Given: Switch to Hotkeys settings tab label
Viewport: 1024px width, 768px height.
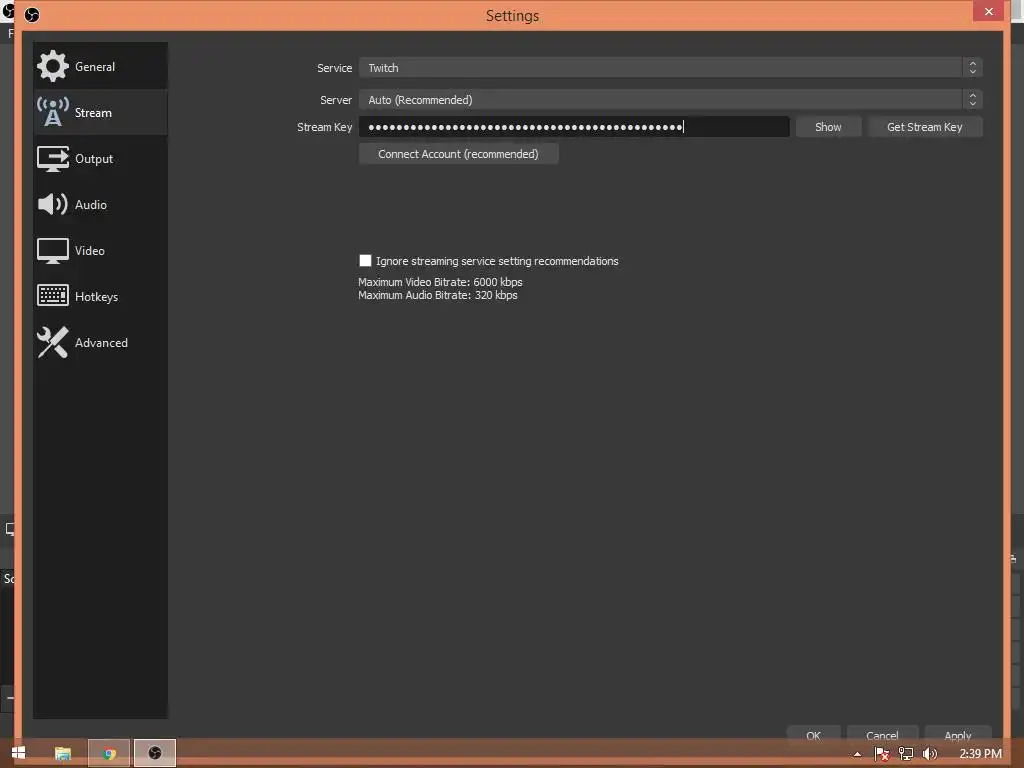Looking at the screenshot, I should point(96,296).
